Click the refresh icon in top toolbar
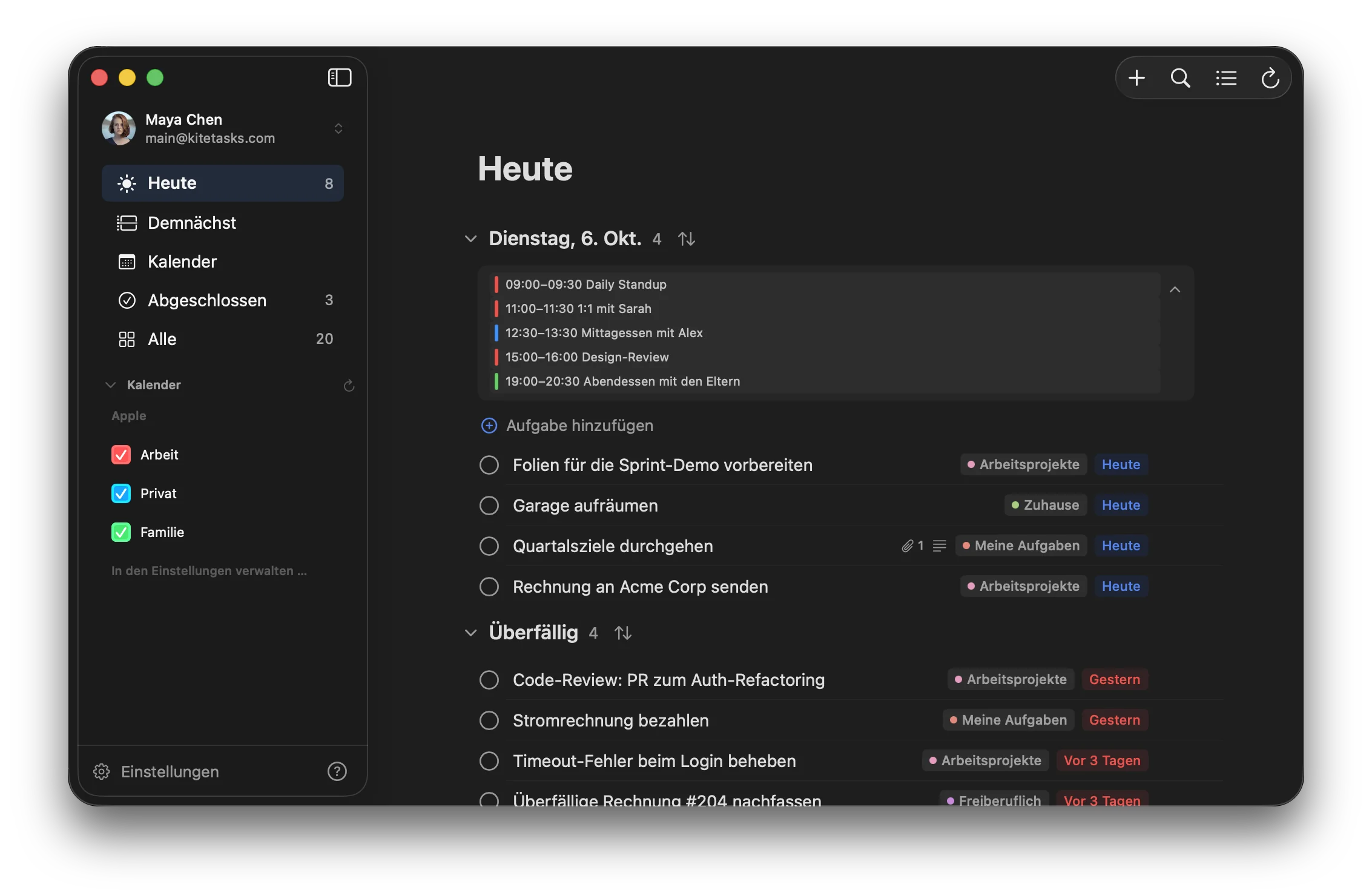 [1270, 77]
